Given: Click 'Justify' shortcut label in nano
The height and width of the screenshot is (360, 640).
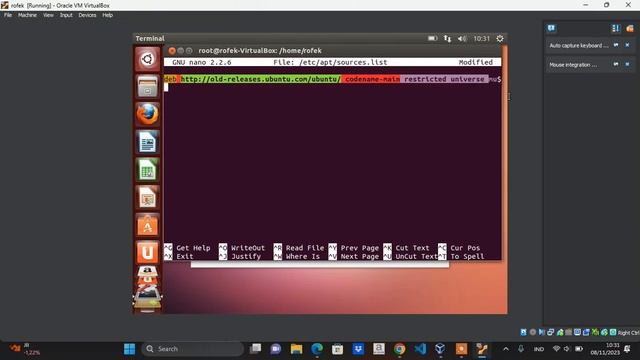Looking at the screenshot, I should 246,256.
